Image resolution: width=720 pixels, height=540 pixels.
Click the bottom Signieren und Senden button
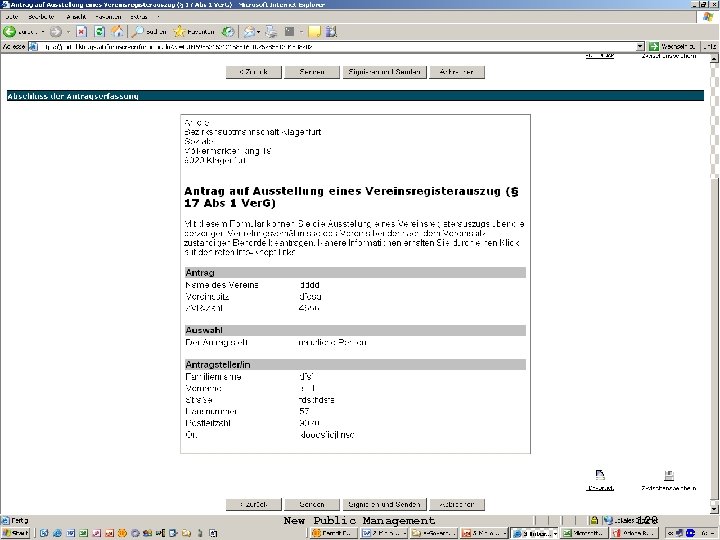(x=384, y=504)
